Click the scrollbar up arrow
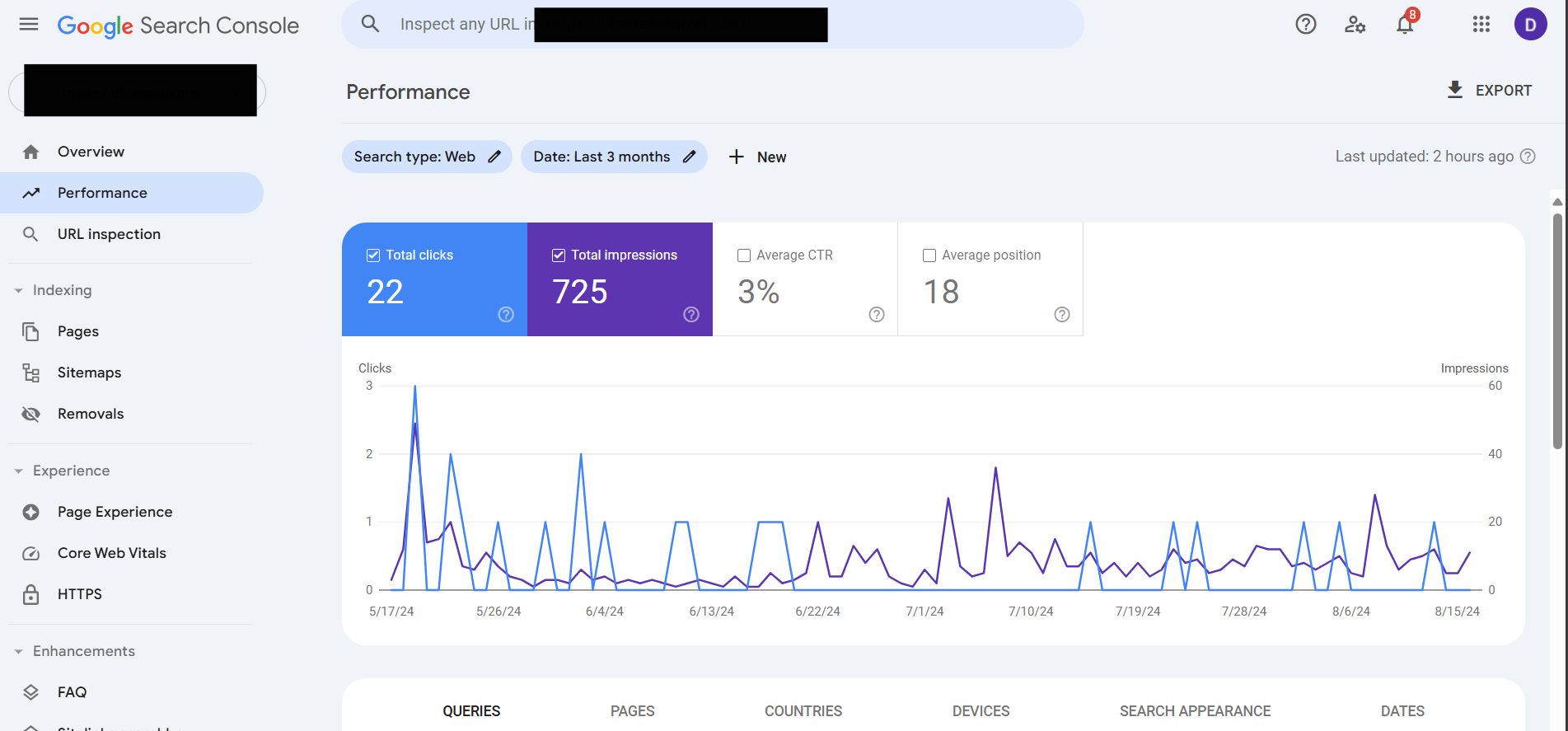The height and width of the screenshot is (731, 1568). [1557, 202]
